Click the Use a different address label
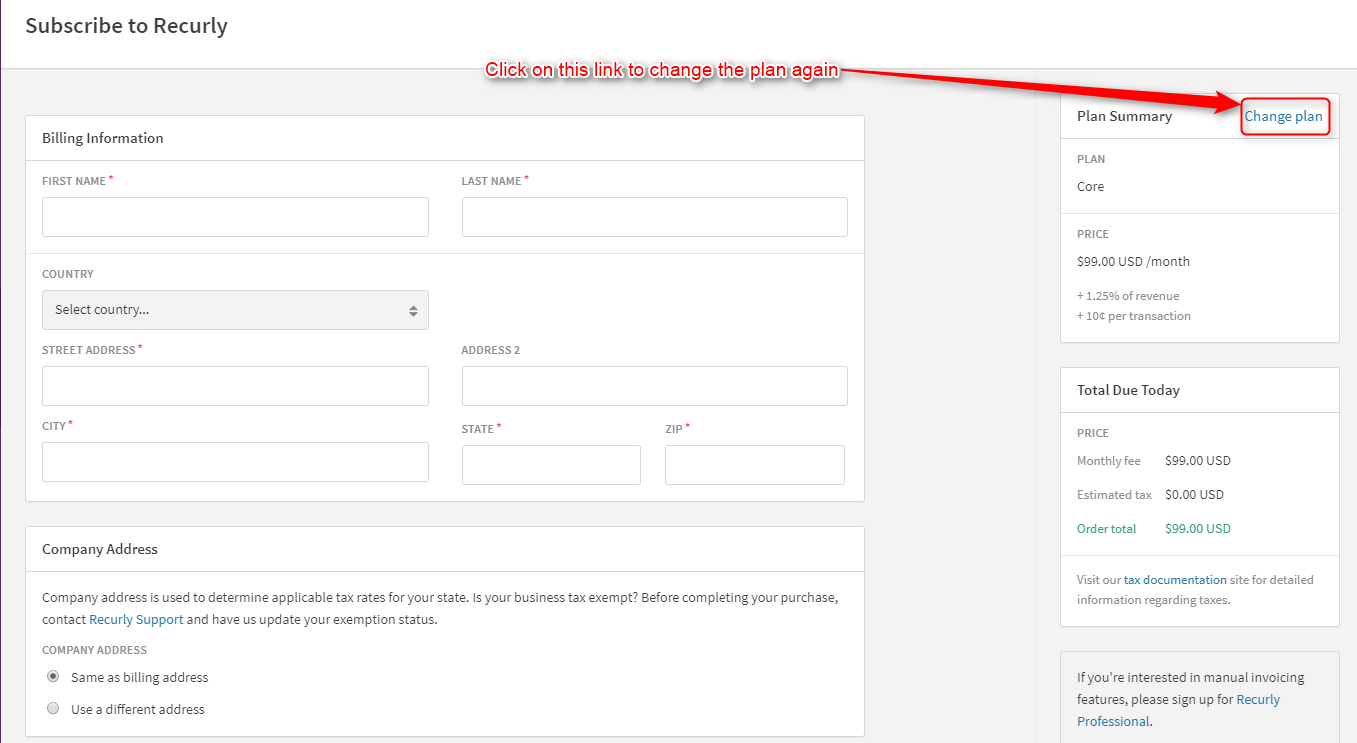Image resolution: width=1357 pixels, height=743 pixels. pyautogui.click(x=138, y=709)
